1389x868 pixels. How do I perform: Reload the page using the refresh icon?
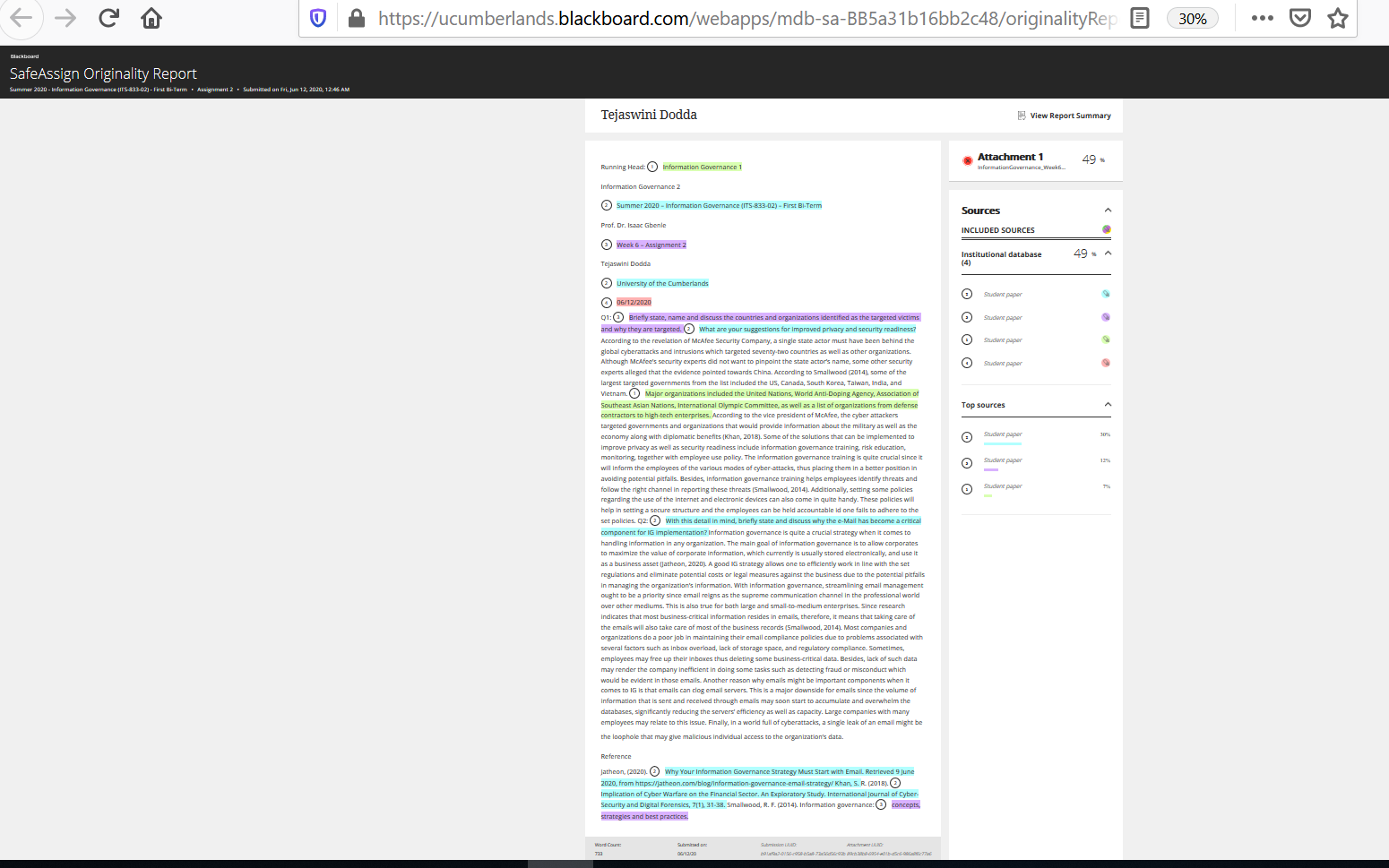(108, 18)
